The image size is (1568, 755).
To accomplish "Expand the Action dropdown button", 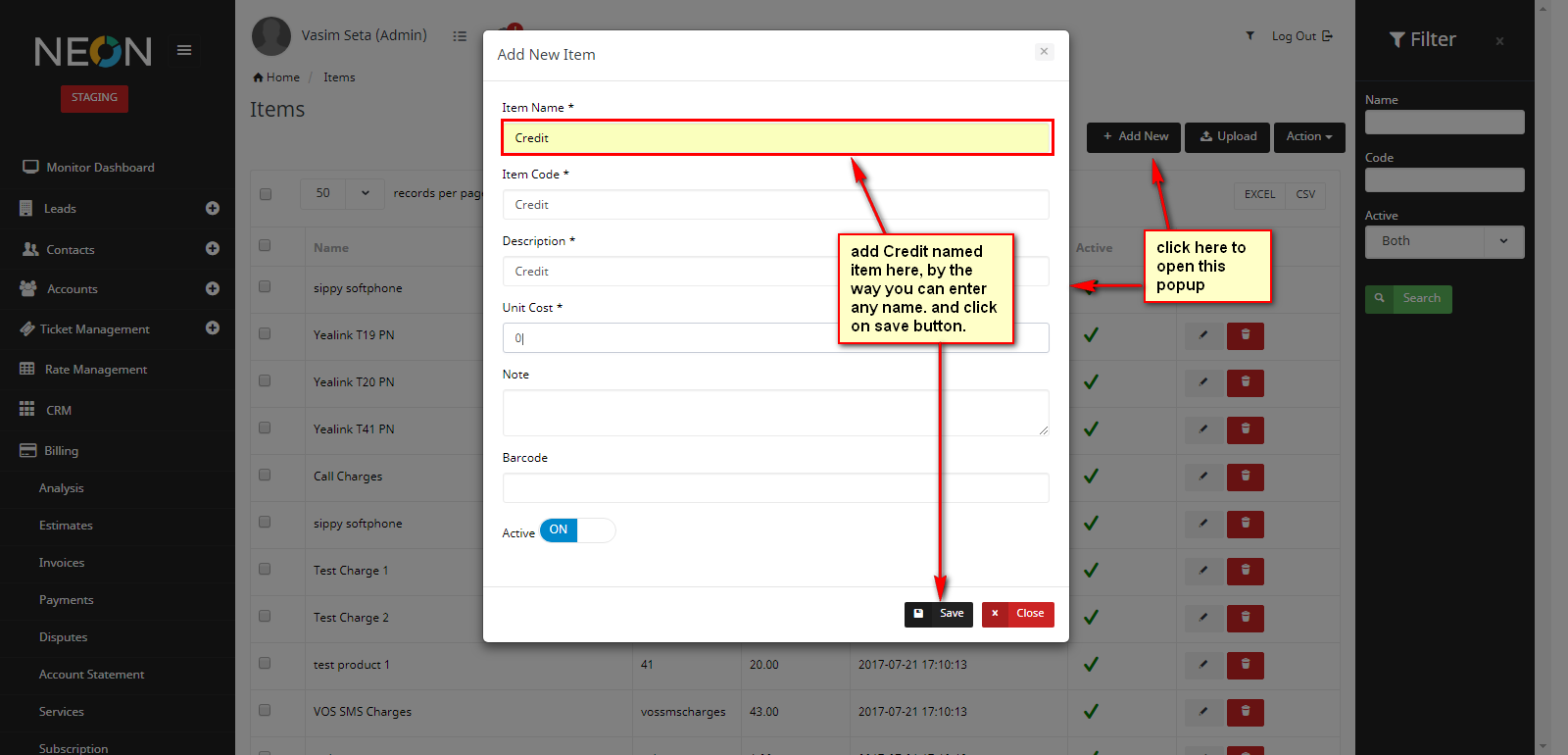I will click(1309, 137).
